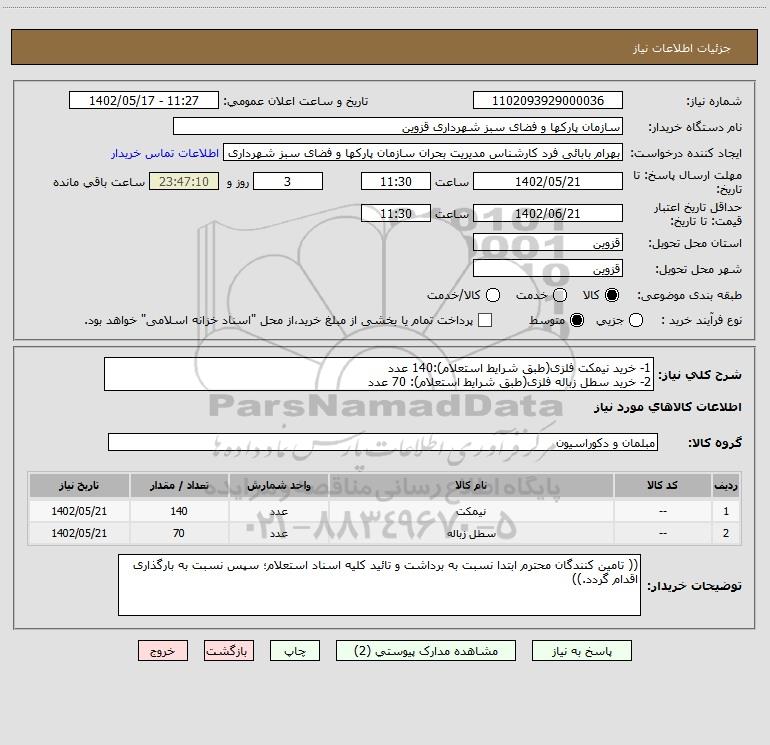Click the unit cell عدد in the سطل زباله row
770x745 pixels.
click(x=278, y=533)
